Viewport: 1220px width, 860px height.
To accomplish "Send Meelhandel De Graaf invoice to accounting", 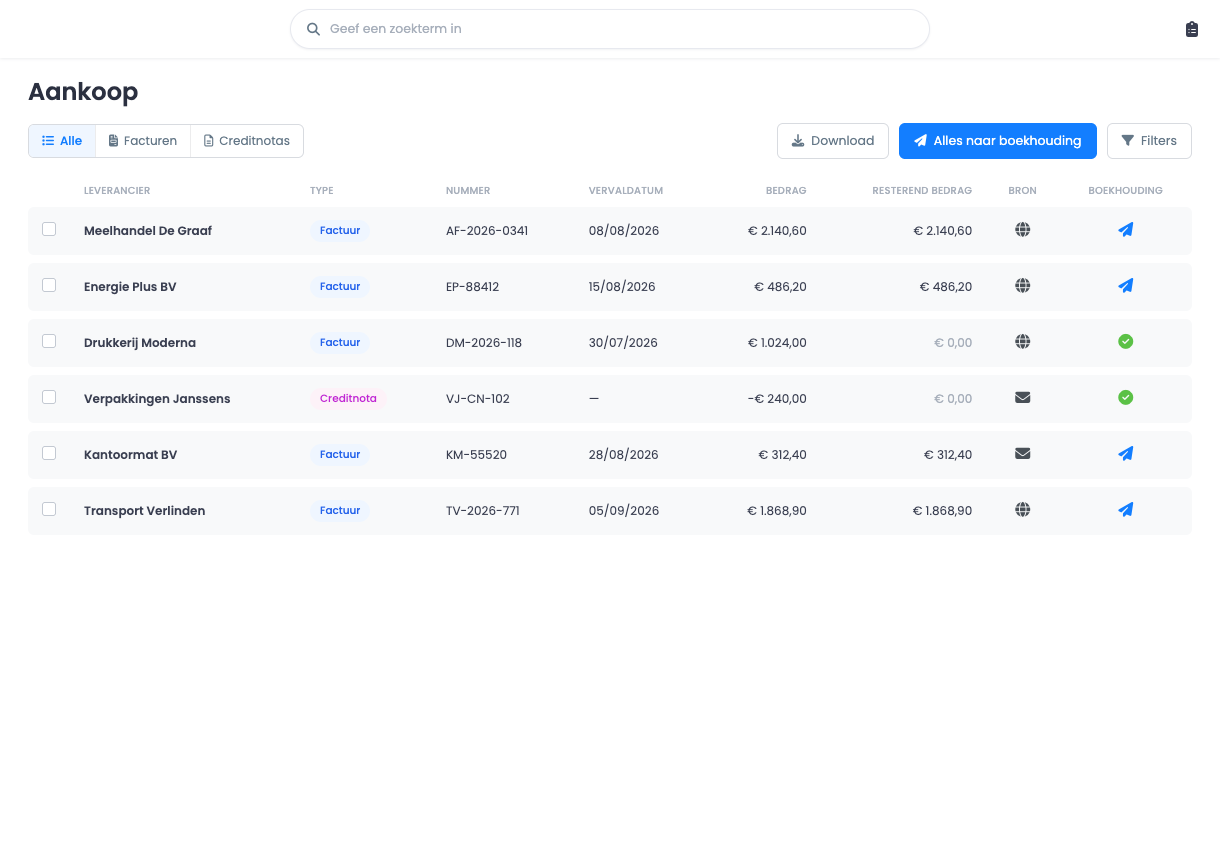I will [1125, 230].
